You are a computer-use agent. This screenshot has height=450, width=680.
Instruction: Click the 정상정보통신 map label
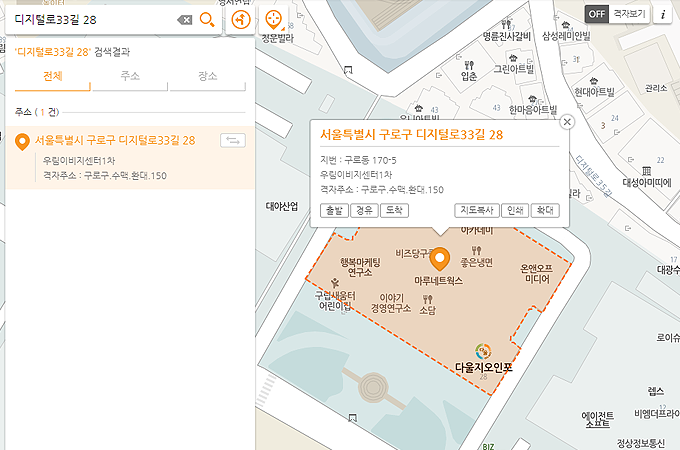(x=641, y=443)
